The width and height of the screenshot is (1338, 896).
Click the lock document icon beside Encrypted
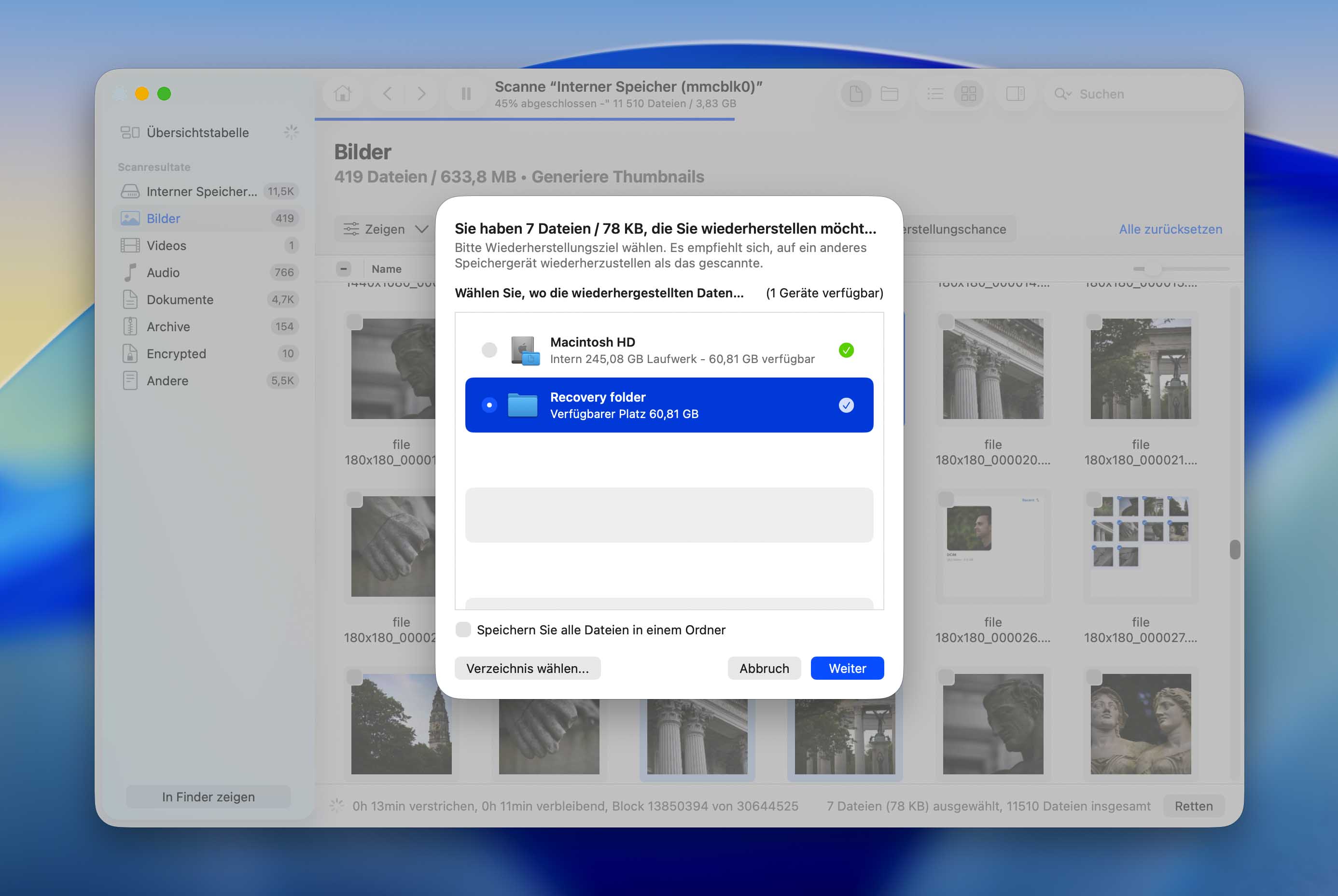[x=130, y=354]
